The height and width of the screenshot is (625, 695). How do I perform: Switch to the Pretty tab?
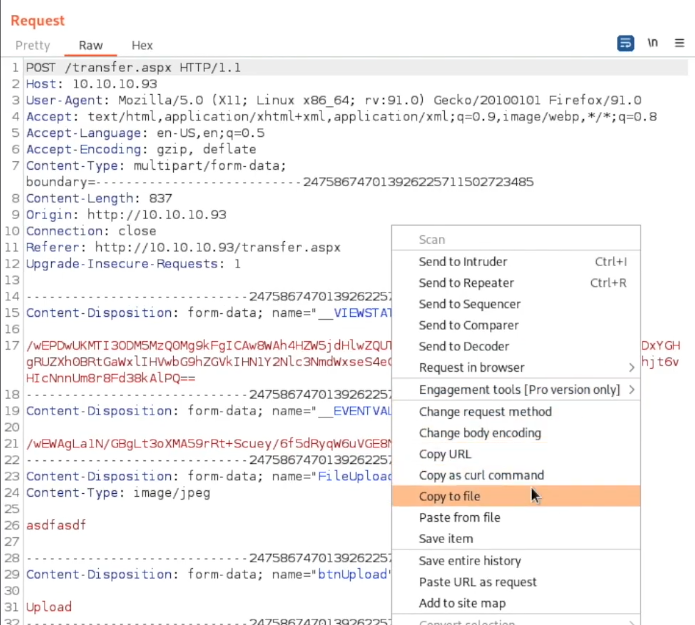(x=32, y=46)
